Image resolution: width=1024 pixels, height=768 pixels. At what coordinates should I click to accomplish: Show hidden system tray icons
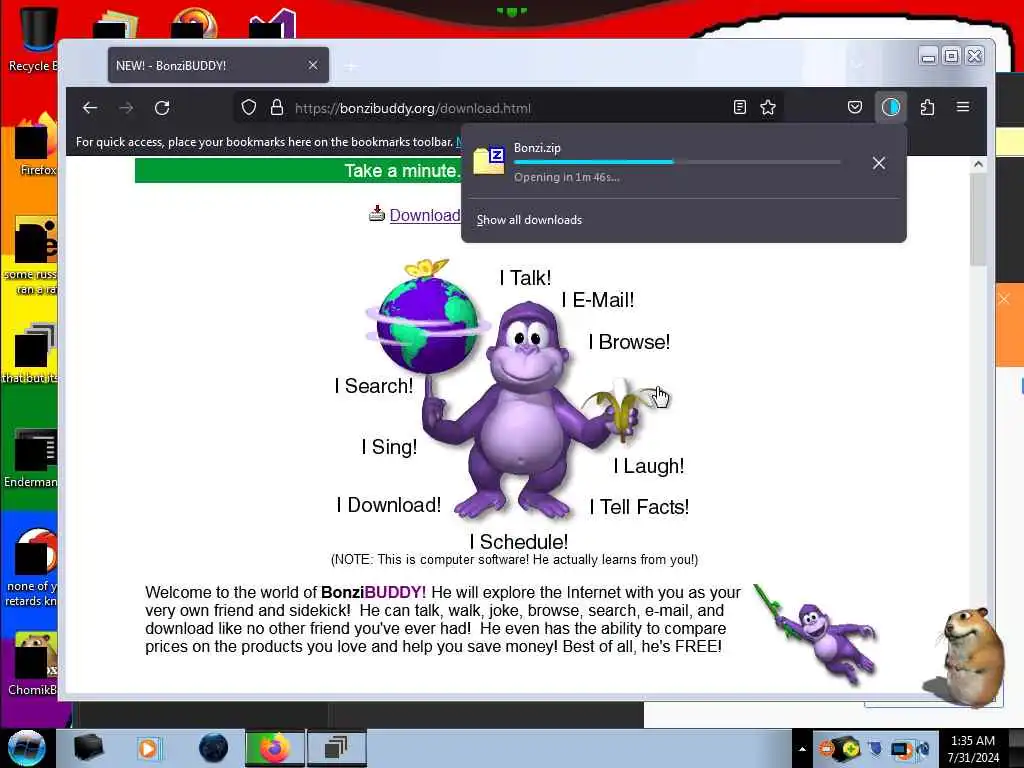803,749
